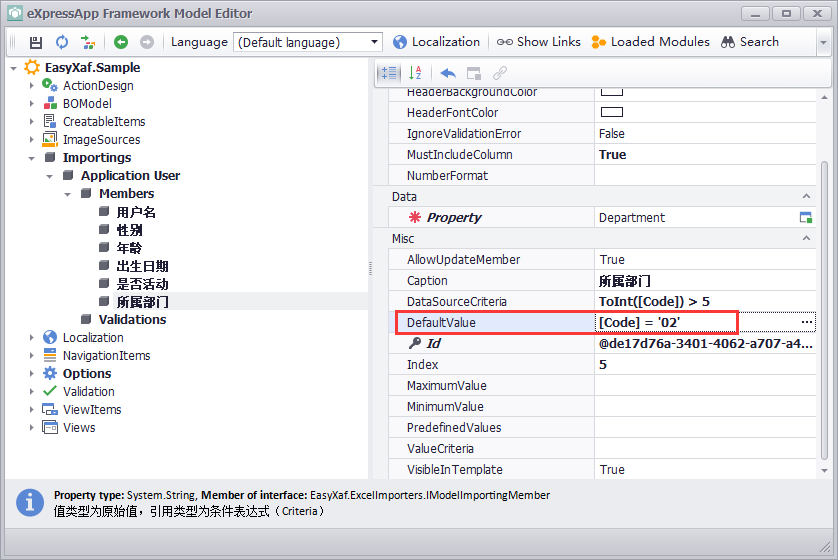
Task: Click the Save icon in the toolbar
Action: click(x=35, y=42)
